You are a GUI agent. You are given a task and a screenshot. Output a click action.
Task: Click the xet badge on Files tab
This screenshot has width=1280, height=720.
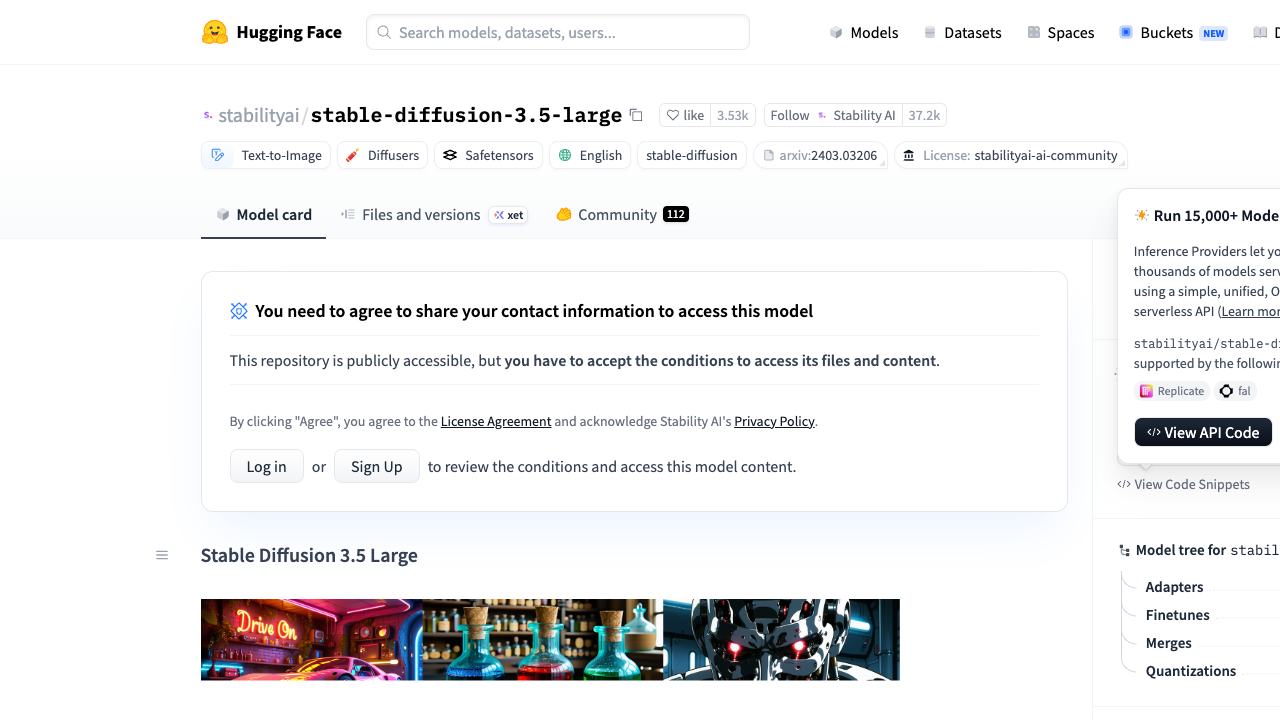508,215
